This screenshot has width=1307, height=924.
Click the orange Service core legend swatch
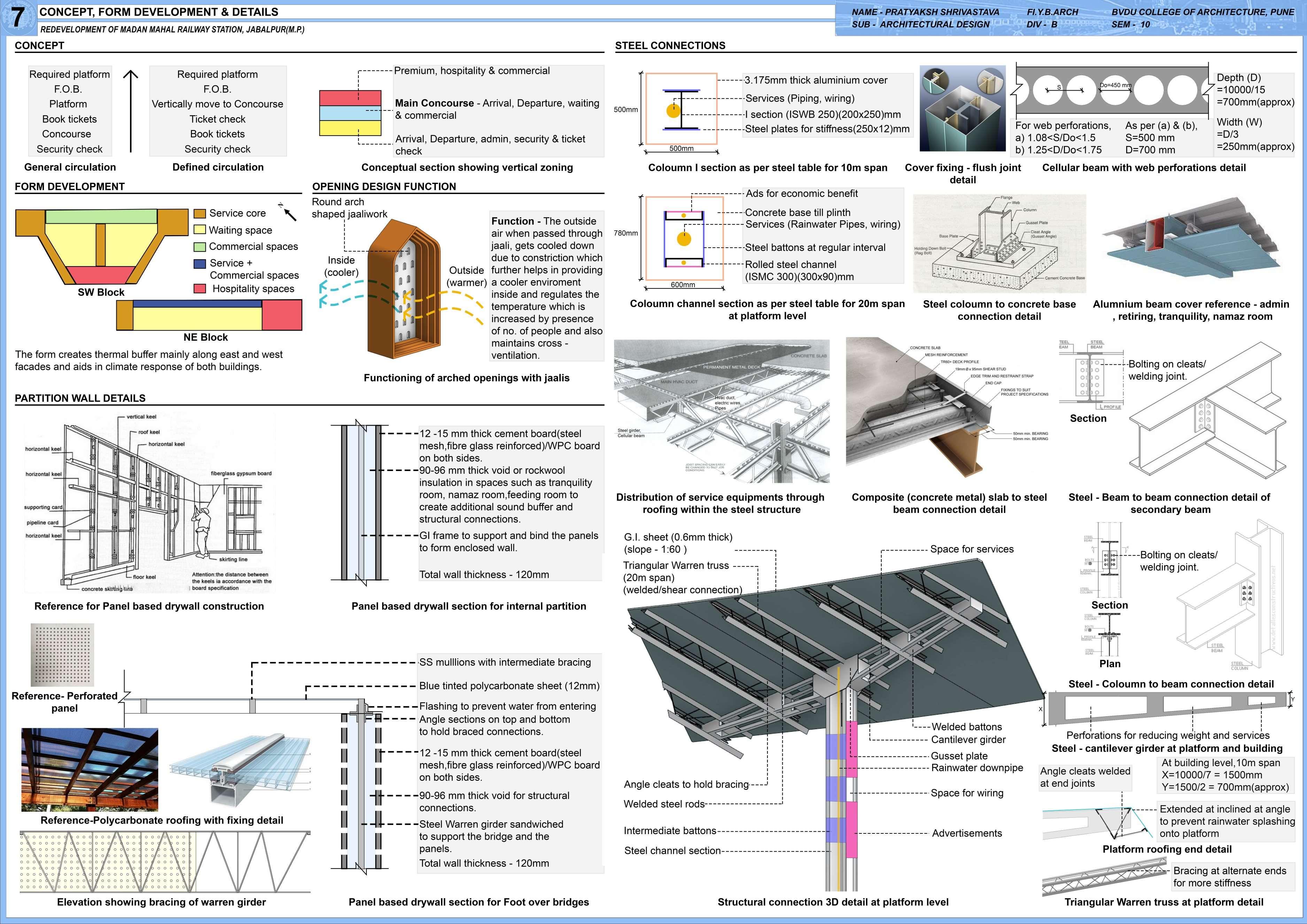click(199, 214)
